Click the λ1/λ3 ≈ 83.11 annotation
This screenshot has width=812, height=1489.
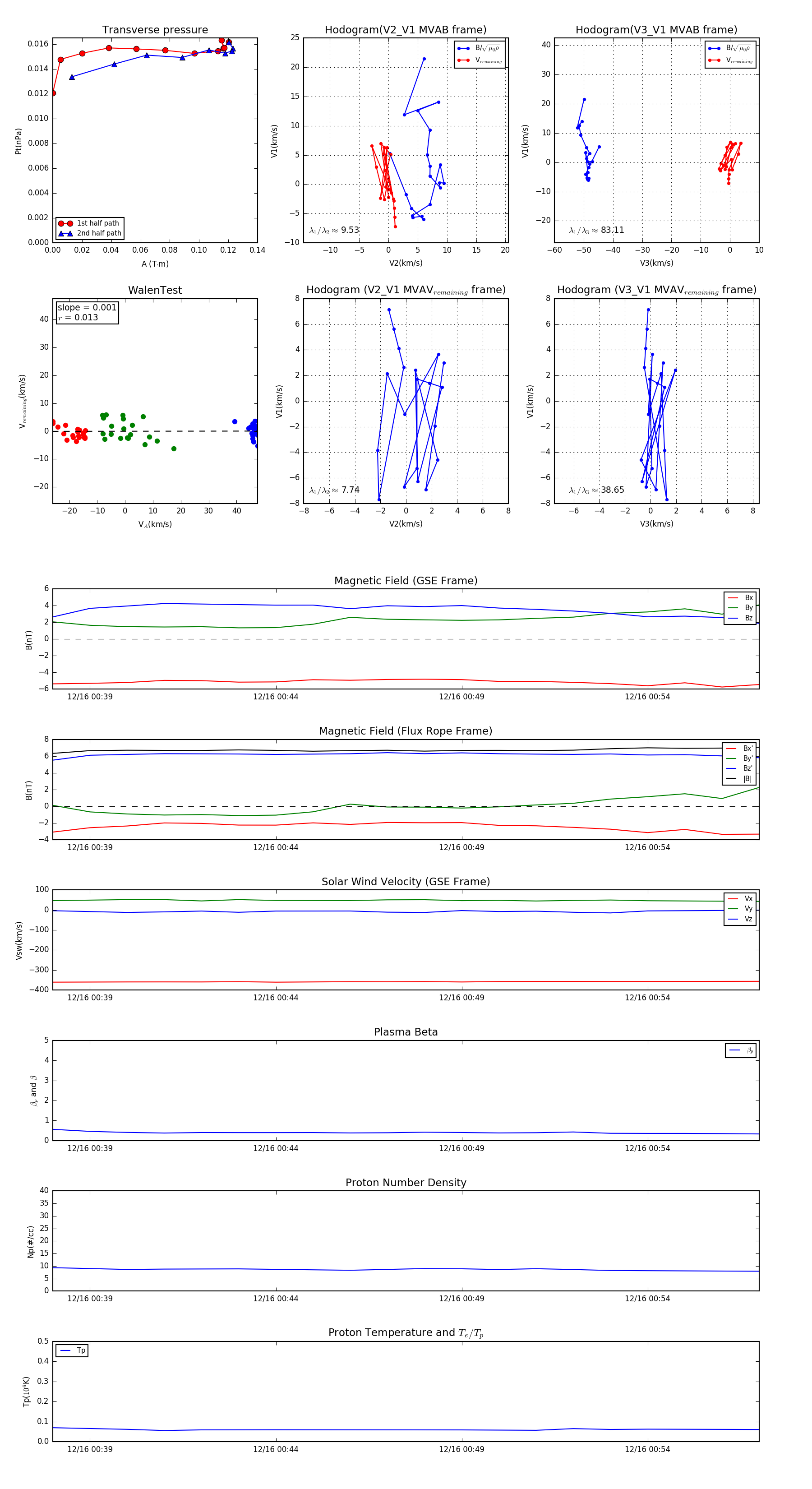click(596, 230)
